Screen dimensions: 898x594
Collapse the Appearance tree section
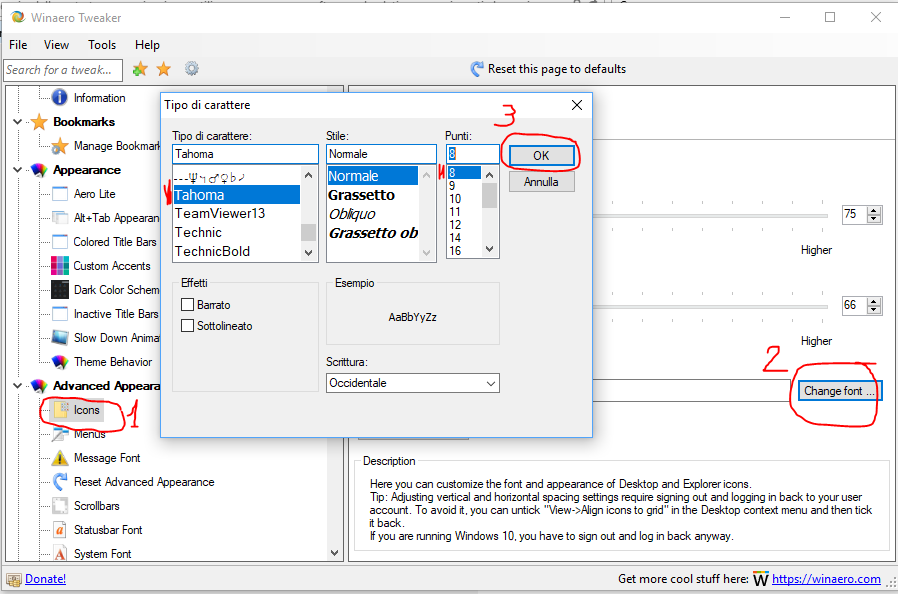point(18,170)
